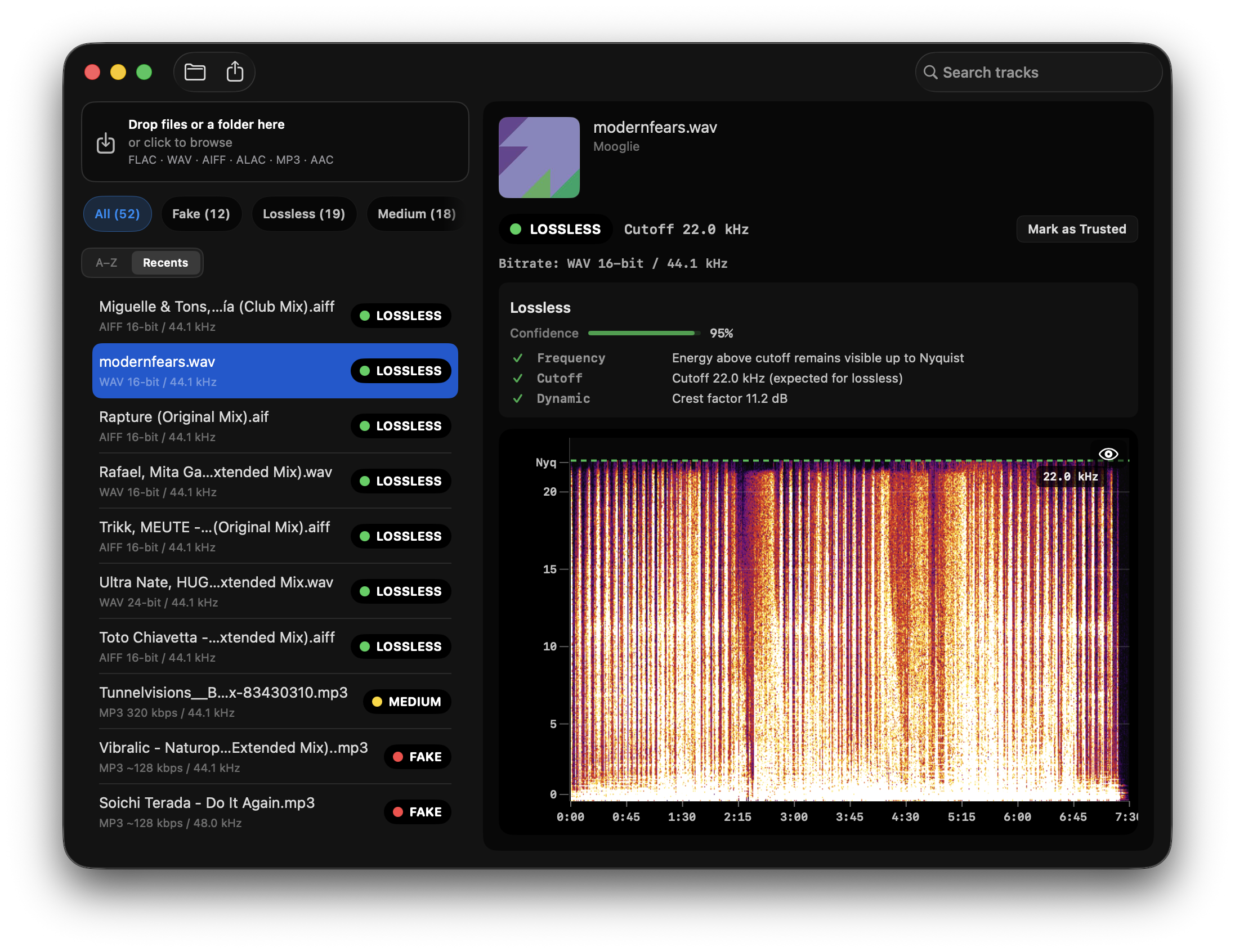The width and height of the screenshot is (1235, 952).
Task: Select Ultra Nate, HUG...xtended Mix.wav
Action: pos(275,591)
